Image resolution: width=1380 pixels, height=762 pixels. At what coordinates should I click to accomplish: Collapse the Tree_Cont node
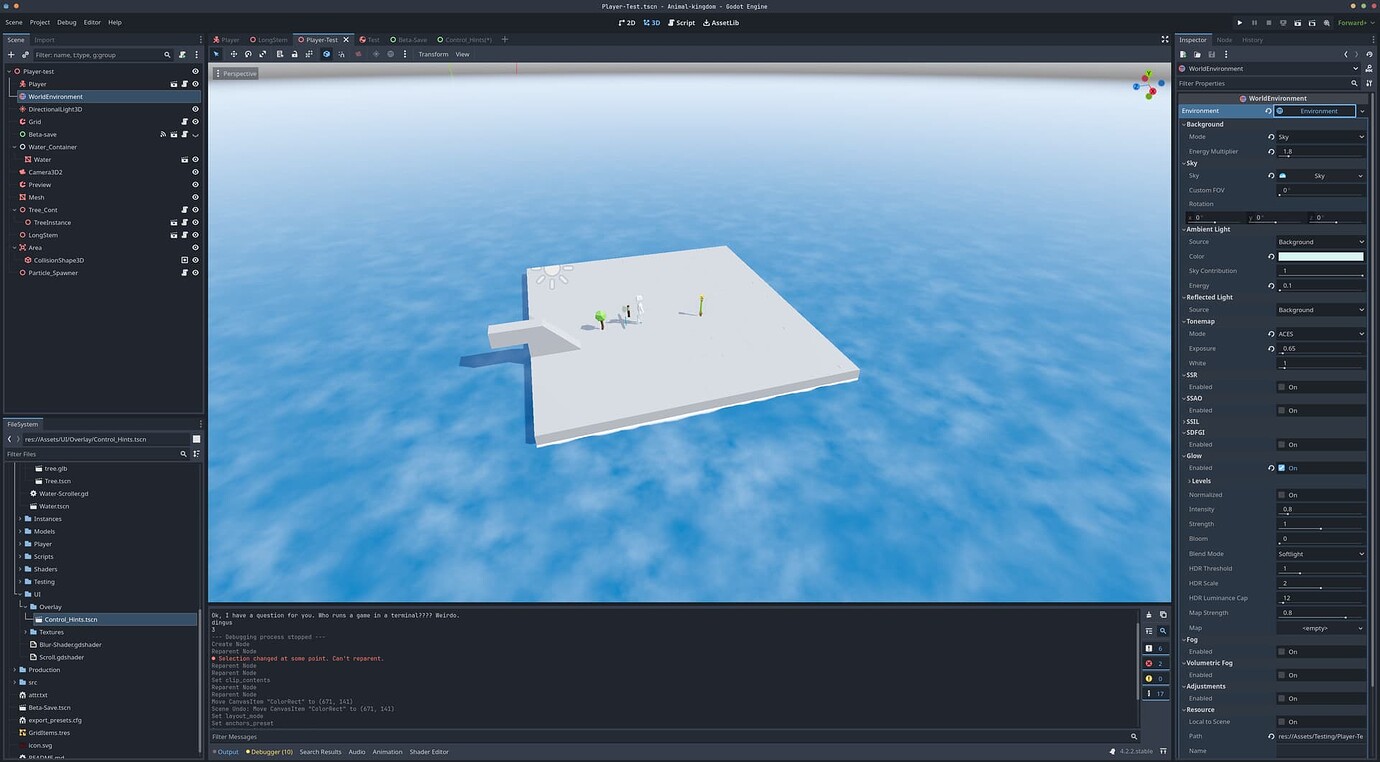(x=14, y=210)
